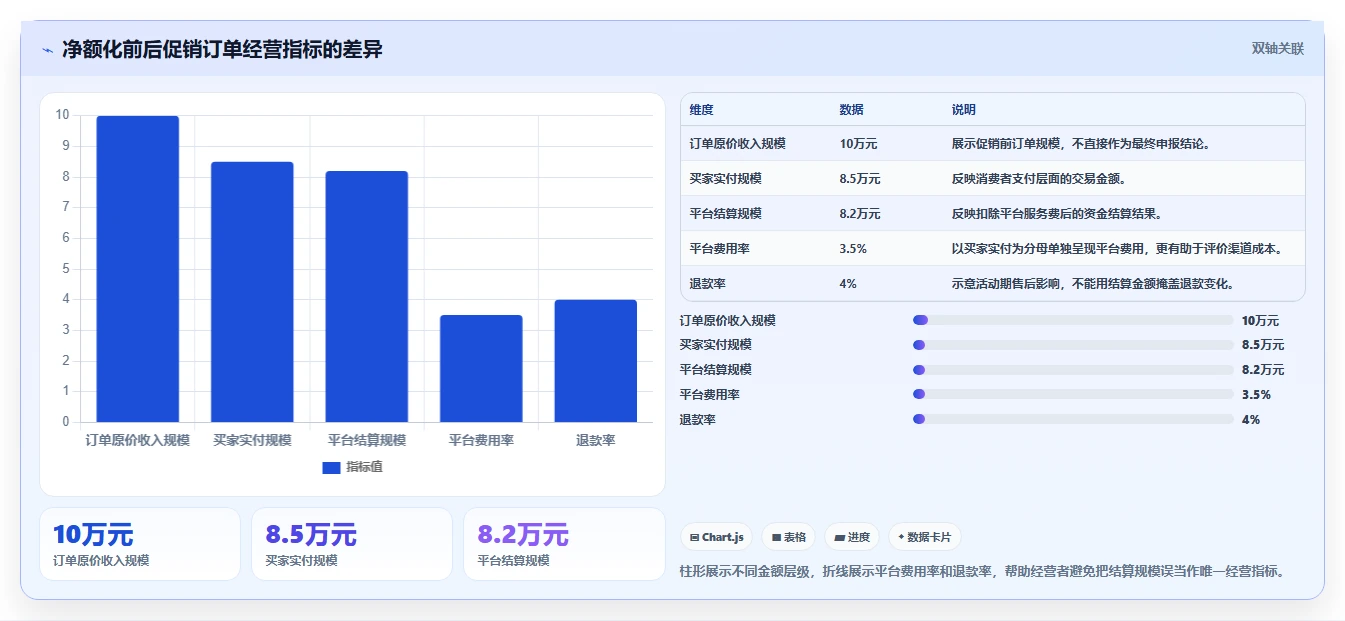Click the 10万元 data card

pos(140,544)
